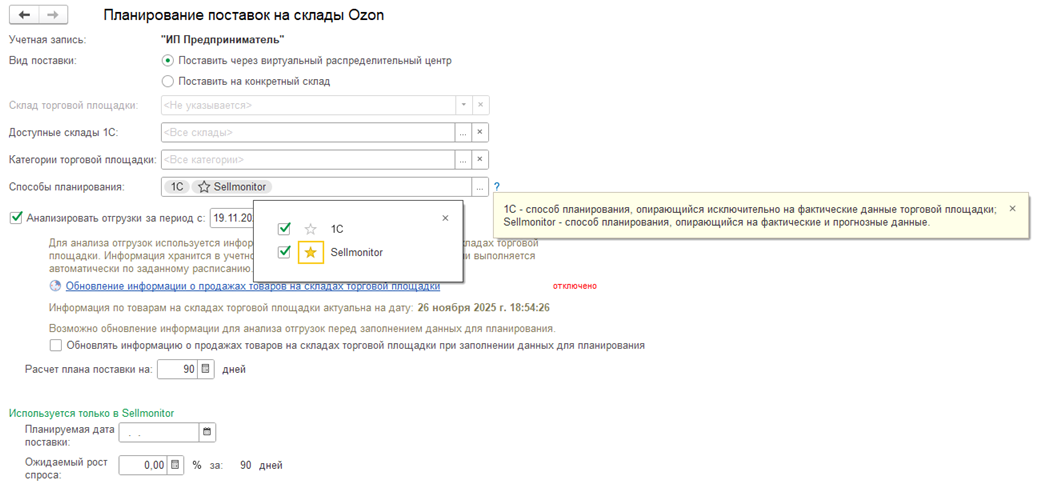The height and width of the screenshot is (489, 1043).
Task: Select 'Поставить через виртуальный распределительный центр' radio
Action: pos(168,61)
